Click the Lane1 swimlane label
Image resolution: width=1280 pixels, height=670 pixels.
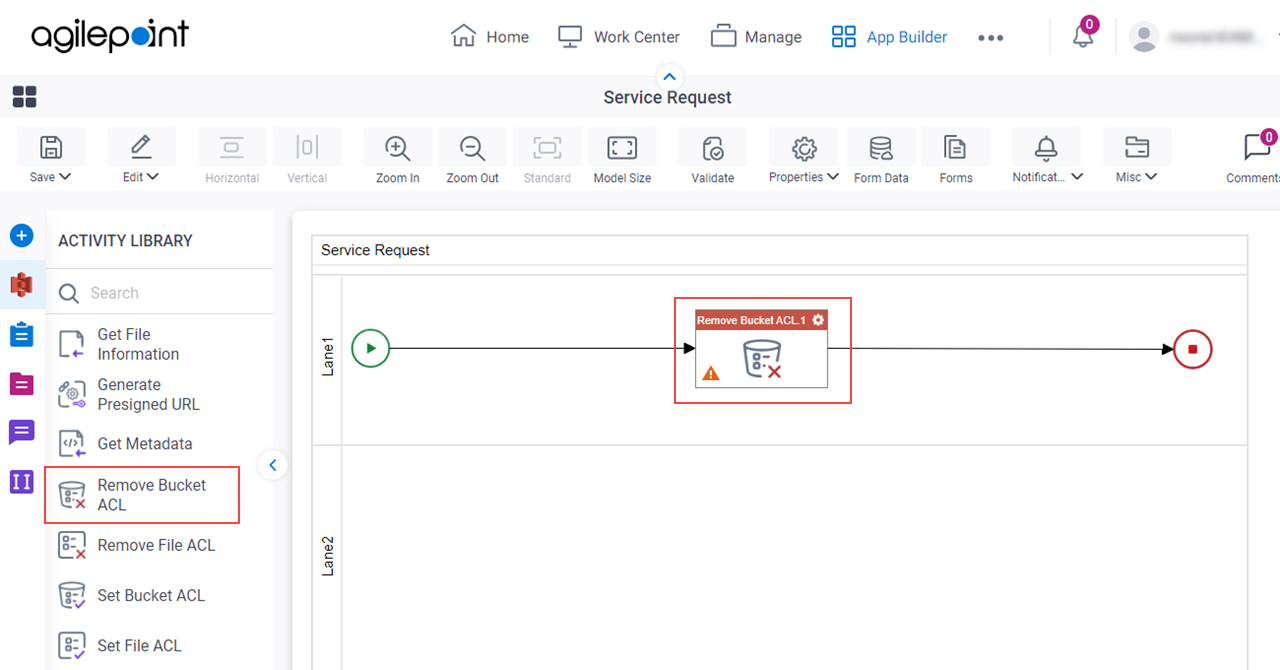[x=327, y=356]
